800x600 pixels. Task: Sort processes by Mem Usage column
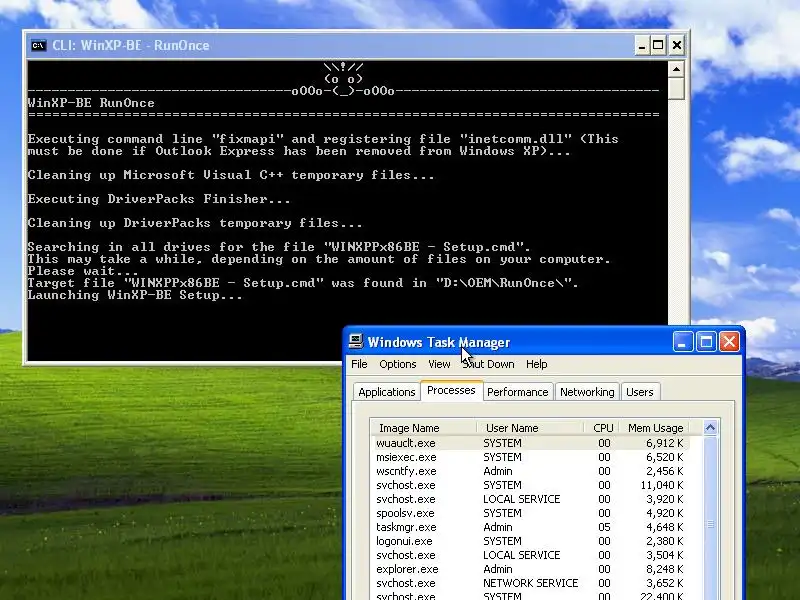click(654, 428)
